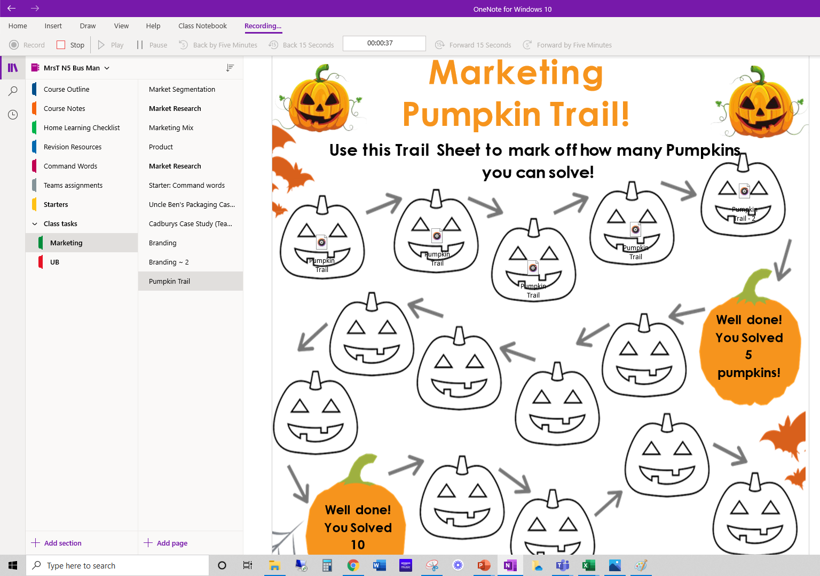The height and width of the screenshot is (576, 820).
Task: Open the Branding ~ 2 page
Action: [191, 262]
